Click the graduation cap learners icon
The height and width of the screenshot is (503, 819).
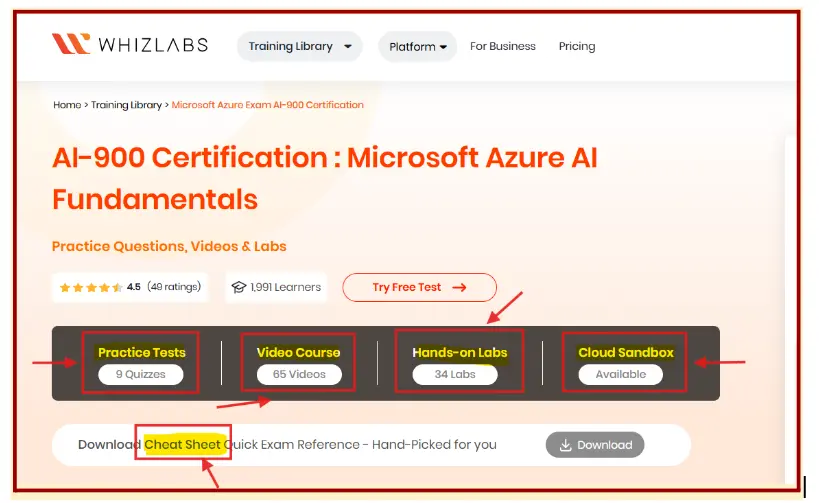[239, 287]
